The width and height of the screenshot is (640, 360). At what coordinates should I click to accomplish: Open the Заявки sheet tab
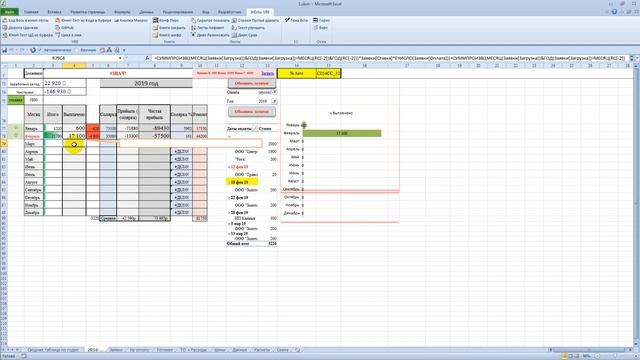pos(116,350)
